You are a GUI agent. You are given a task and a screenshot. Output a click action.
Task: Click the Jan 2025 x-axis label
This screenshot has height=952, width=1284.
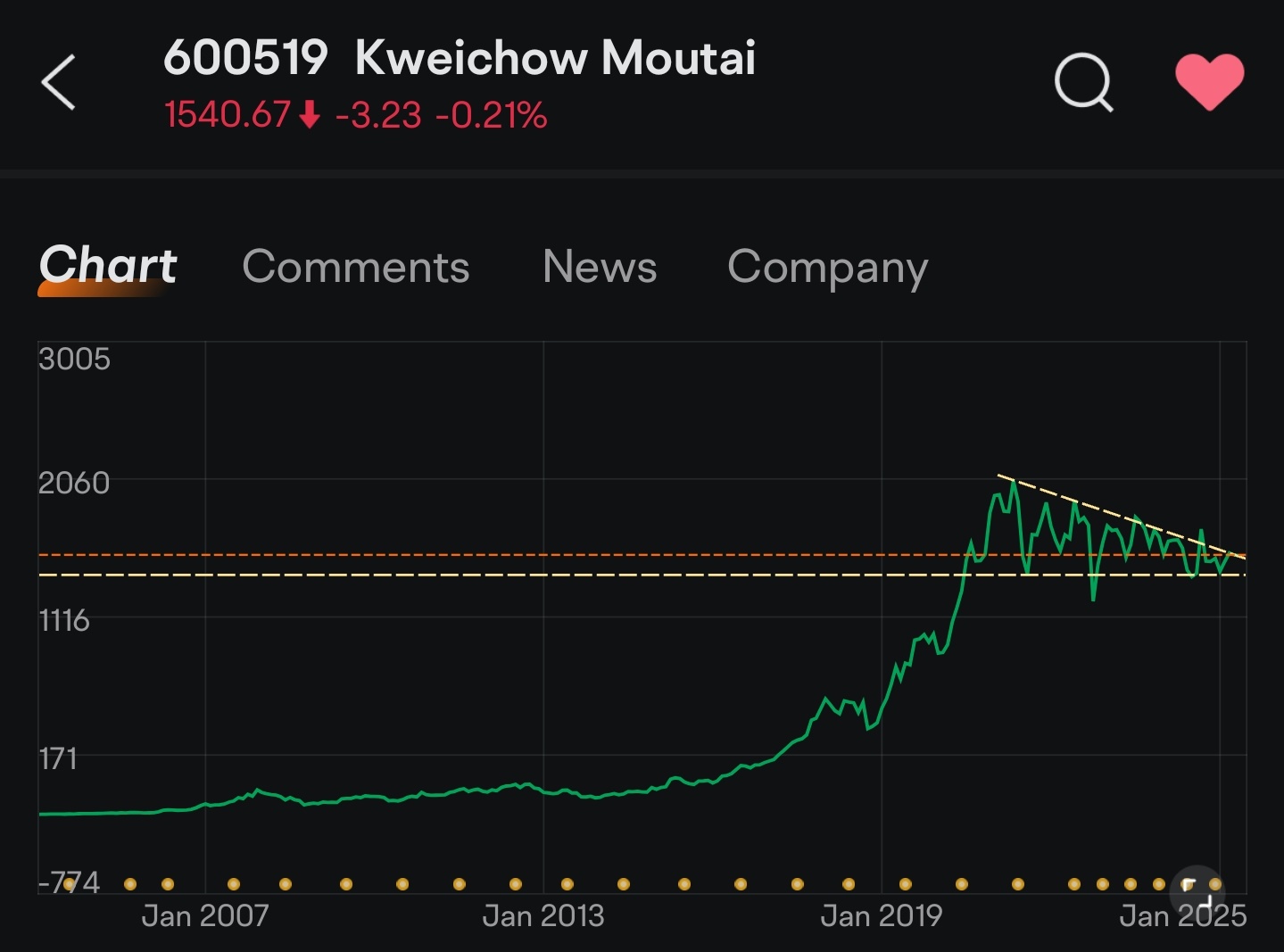point(1183,916)
